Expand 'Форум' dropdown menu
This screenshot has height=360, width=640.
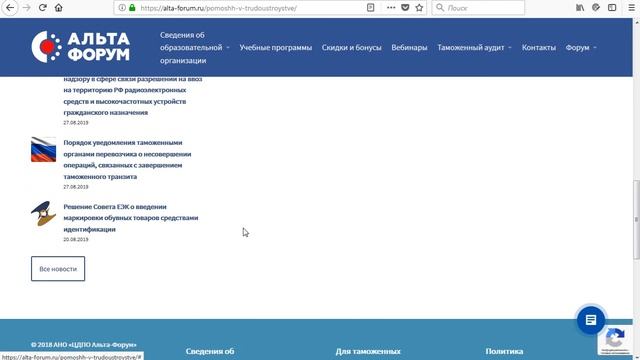pyautogui.click(x=581, y=47)
